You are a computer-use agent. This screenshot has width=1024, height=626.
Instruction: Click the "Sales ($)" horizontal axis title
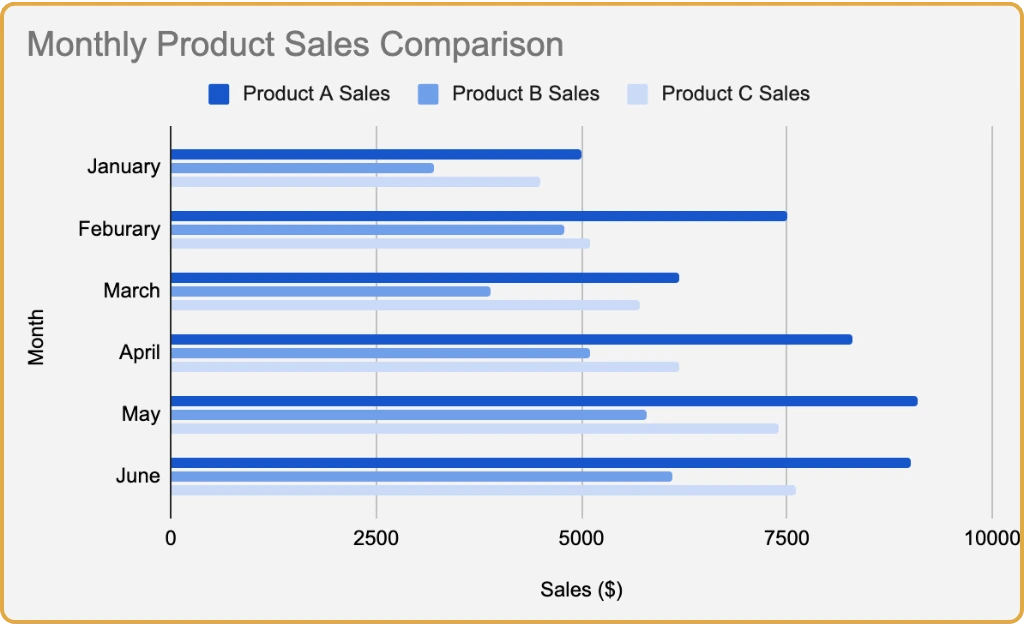(581, 590)
